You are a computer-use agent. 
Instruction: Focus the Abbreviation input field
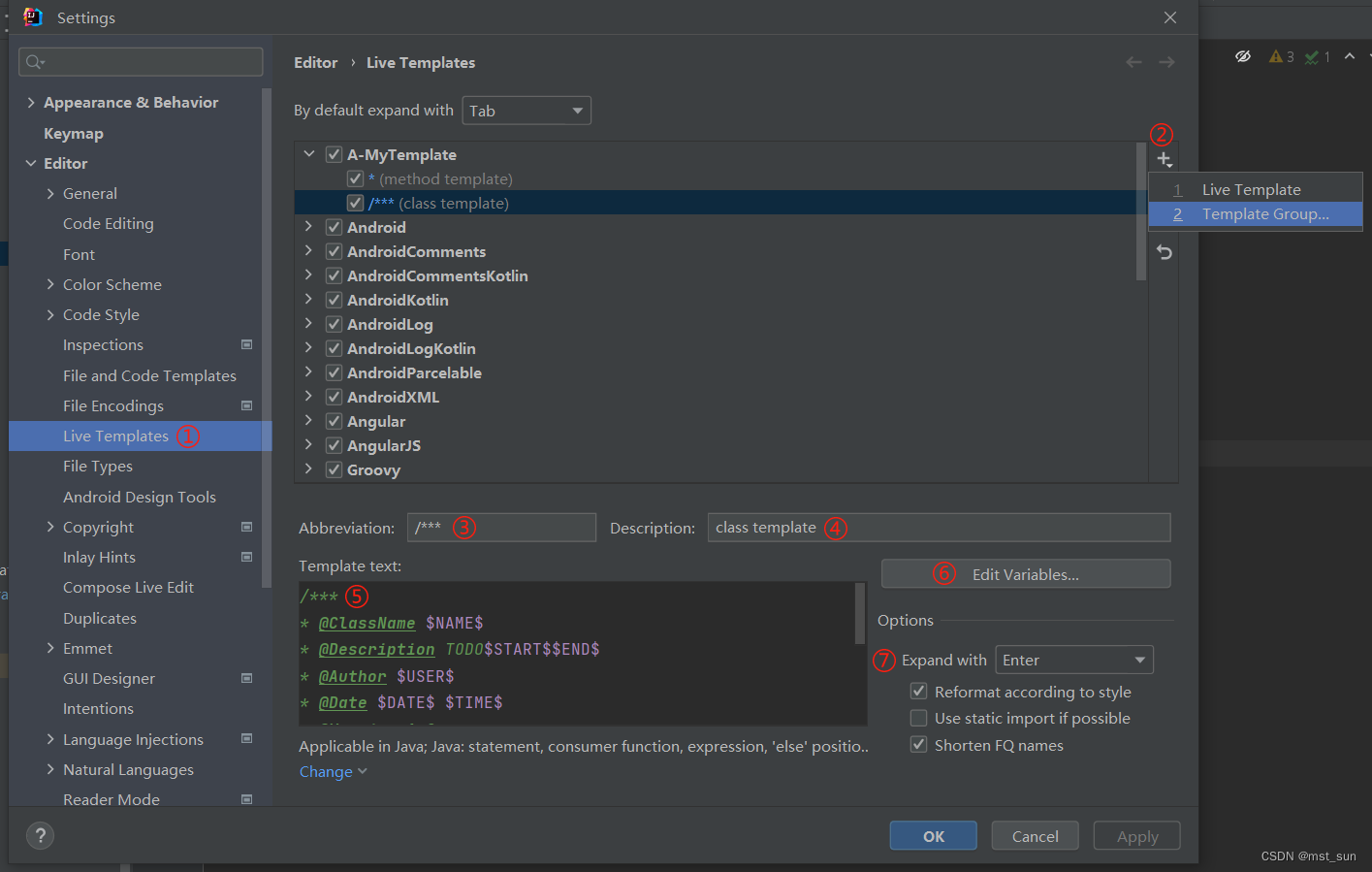[501, 528]
